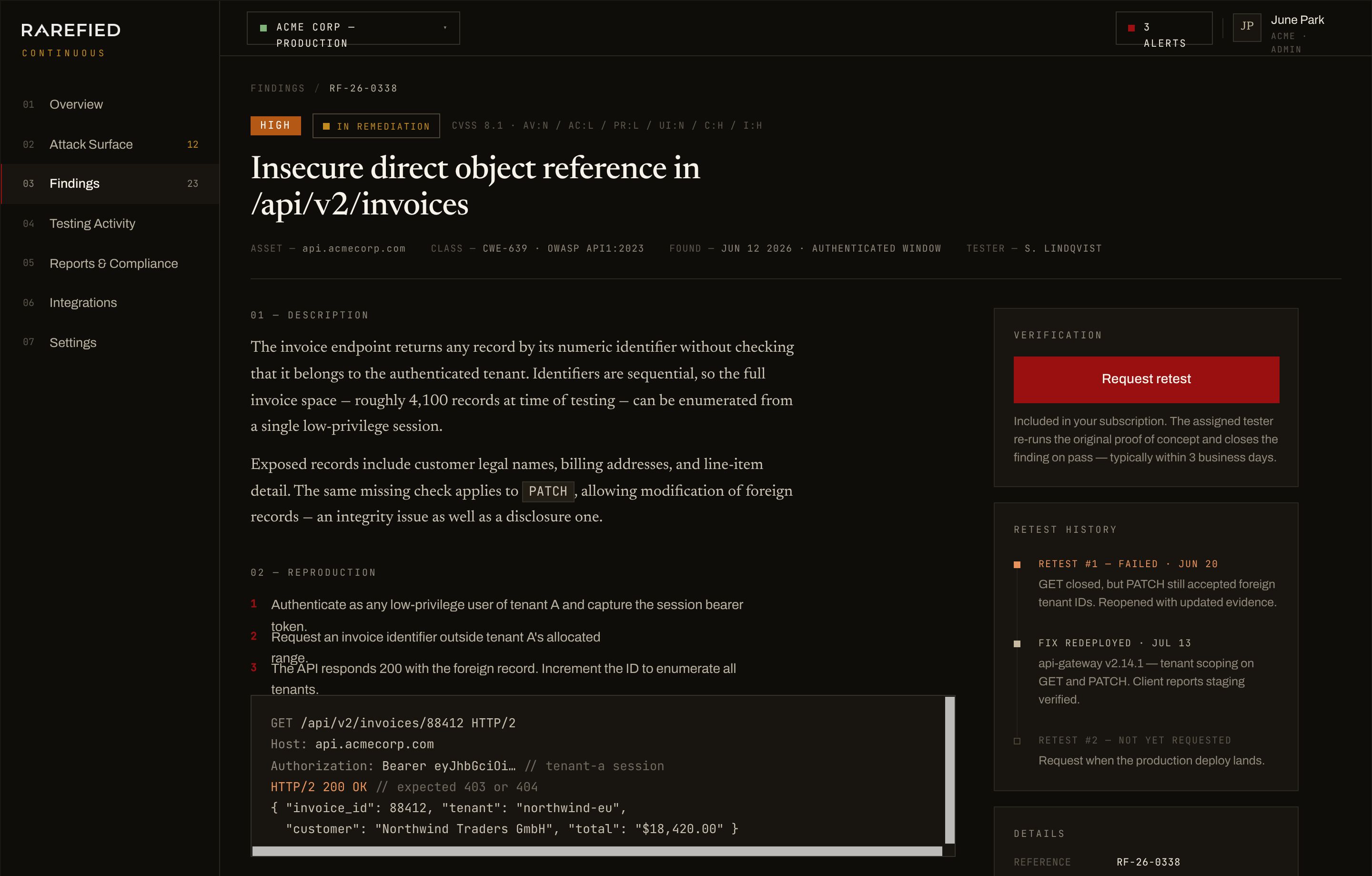Open Settings from sidebar
The width and height of the screenshot is (1372, 876).
click(x=110, y=343)
